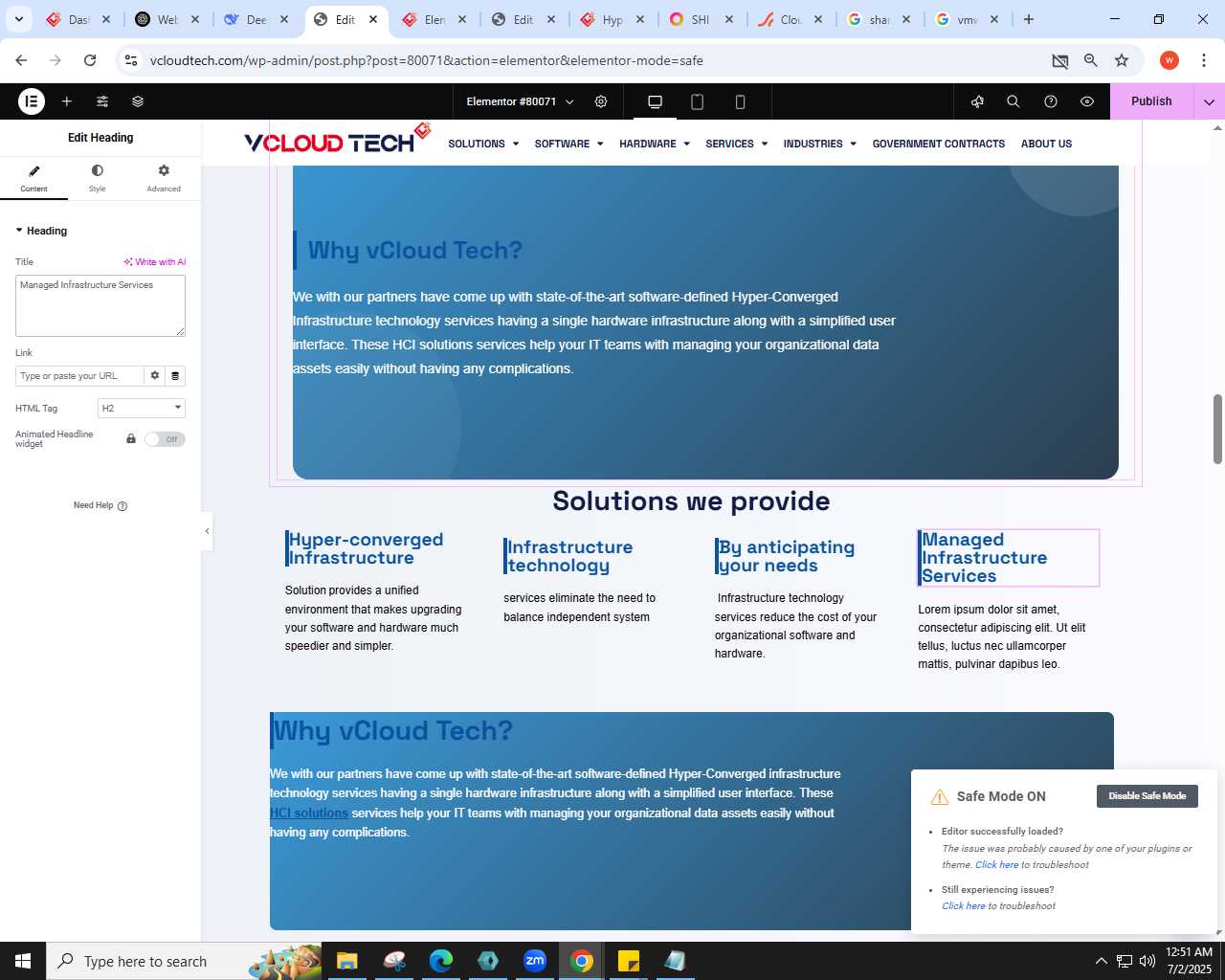Open the Structure layers icon
1225x980 pixels.
138,101
